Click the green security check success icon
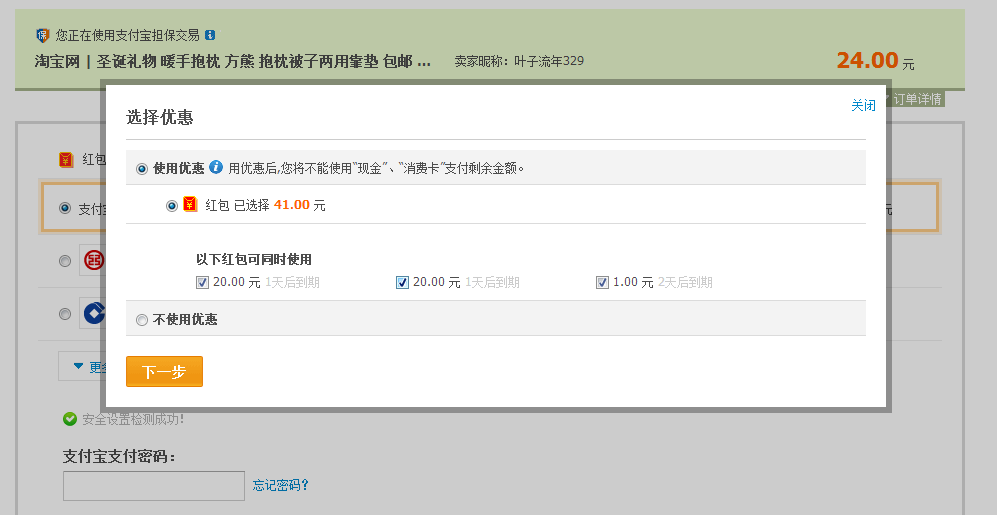The image size is (997, 515). coord(69,419)
